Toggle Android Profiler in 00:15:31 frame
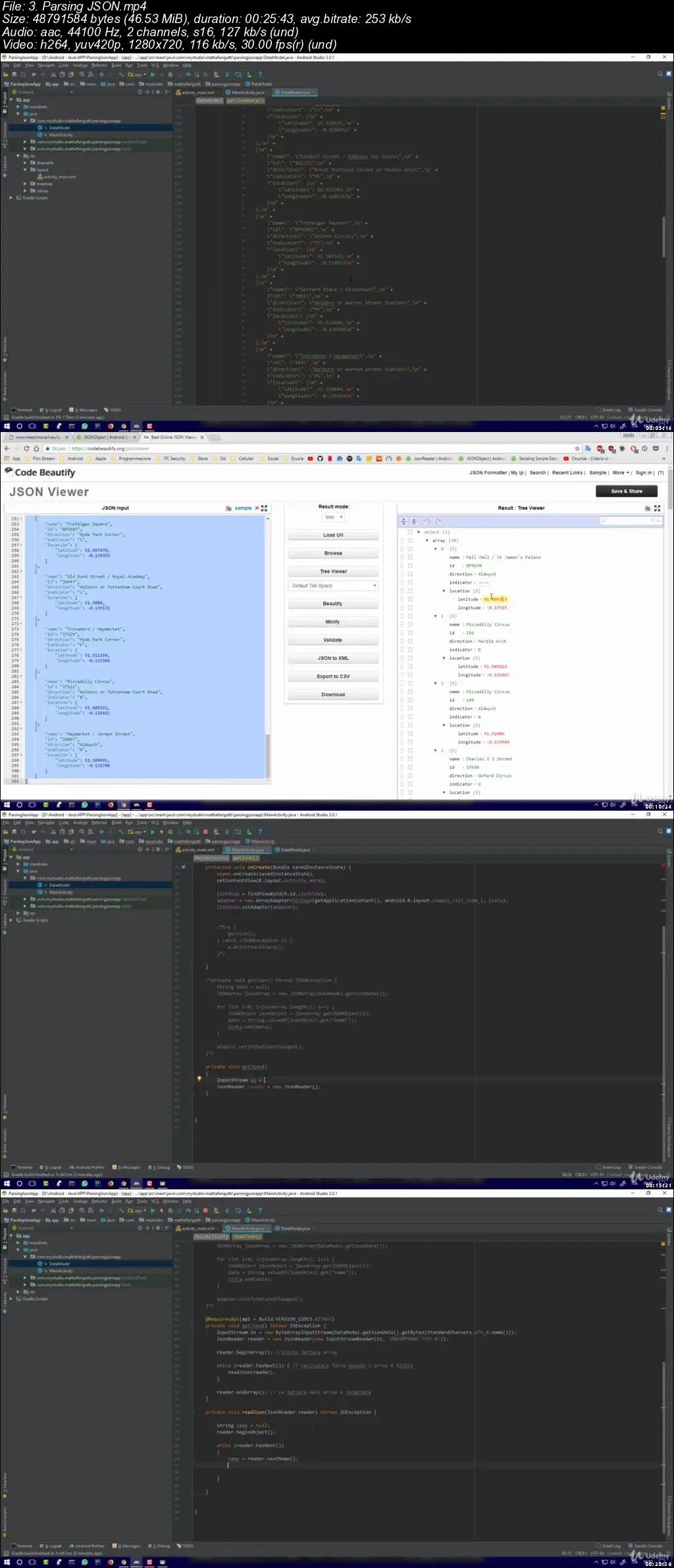Image resolution: width=674 pixels, height=1568 pixels. tap(88, 1167)
